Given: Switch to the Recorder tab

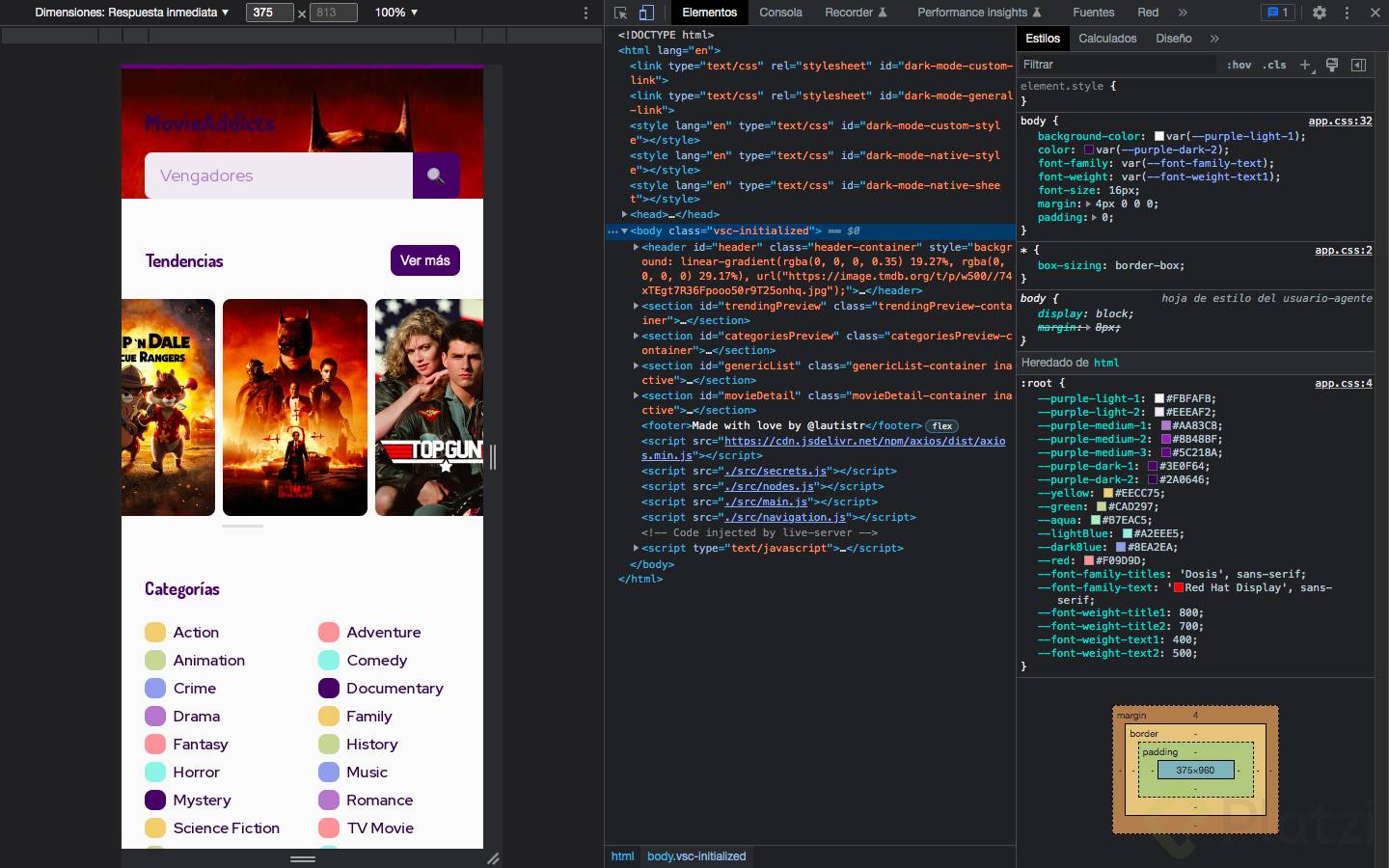Looking at the screenshot, I should point(856,13).
